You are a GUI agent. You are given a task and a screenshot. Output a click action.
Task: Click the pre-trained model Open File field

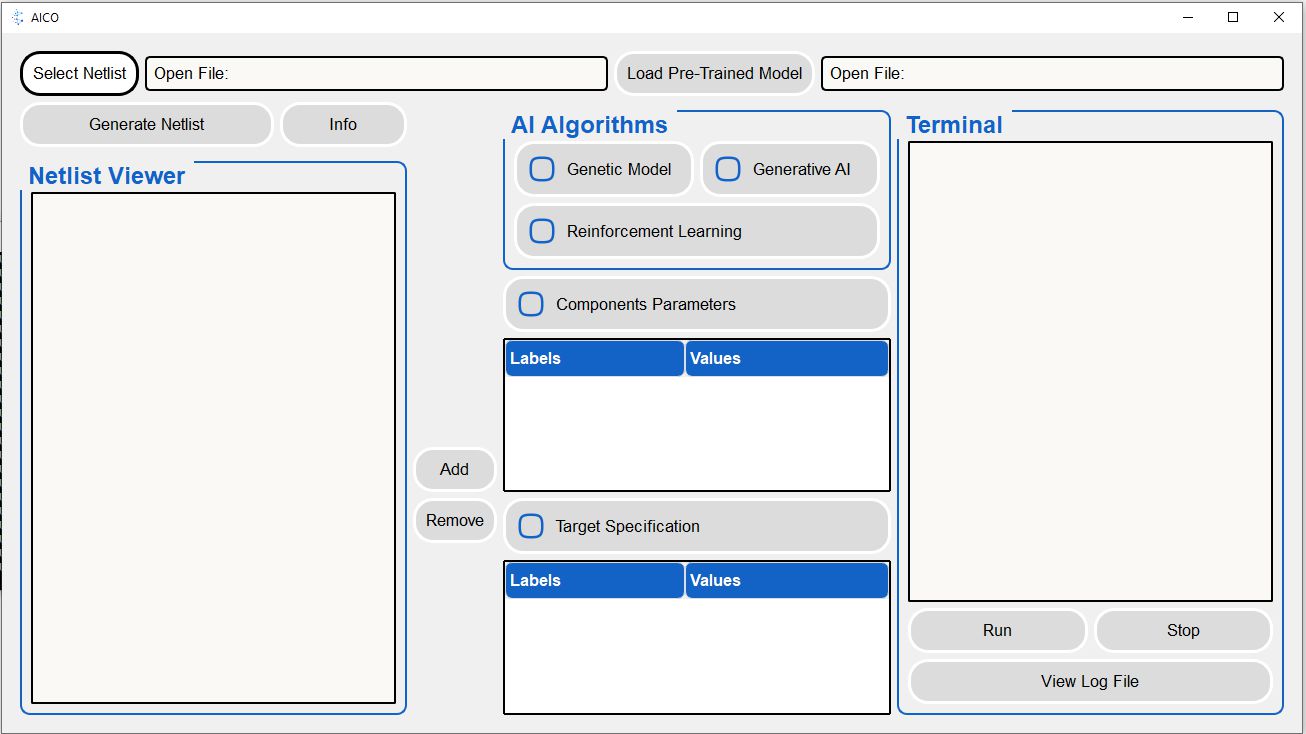point(1052,74)
